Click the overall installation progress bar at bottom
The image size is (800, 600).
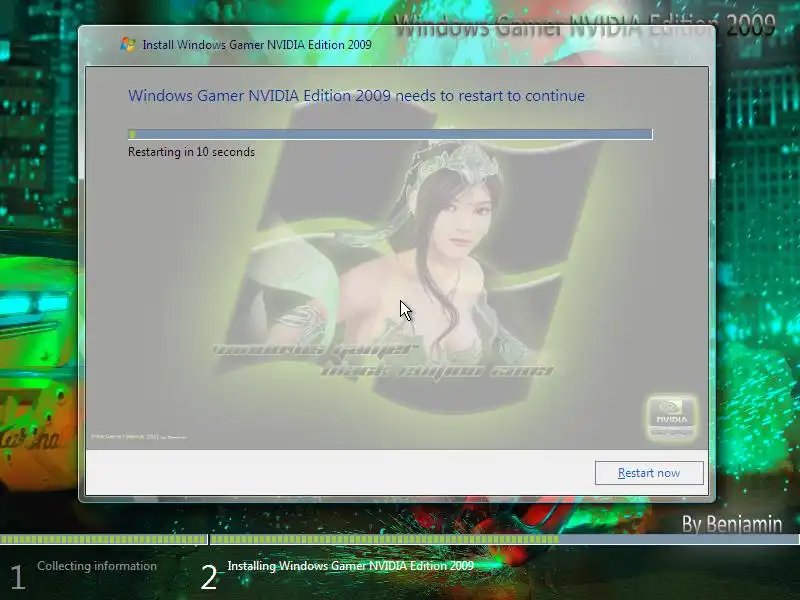pyautogui.click(x=400, y=539)
